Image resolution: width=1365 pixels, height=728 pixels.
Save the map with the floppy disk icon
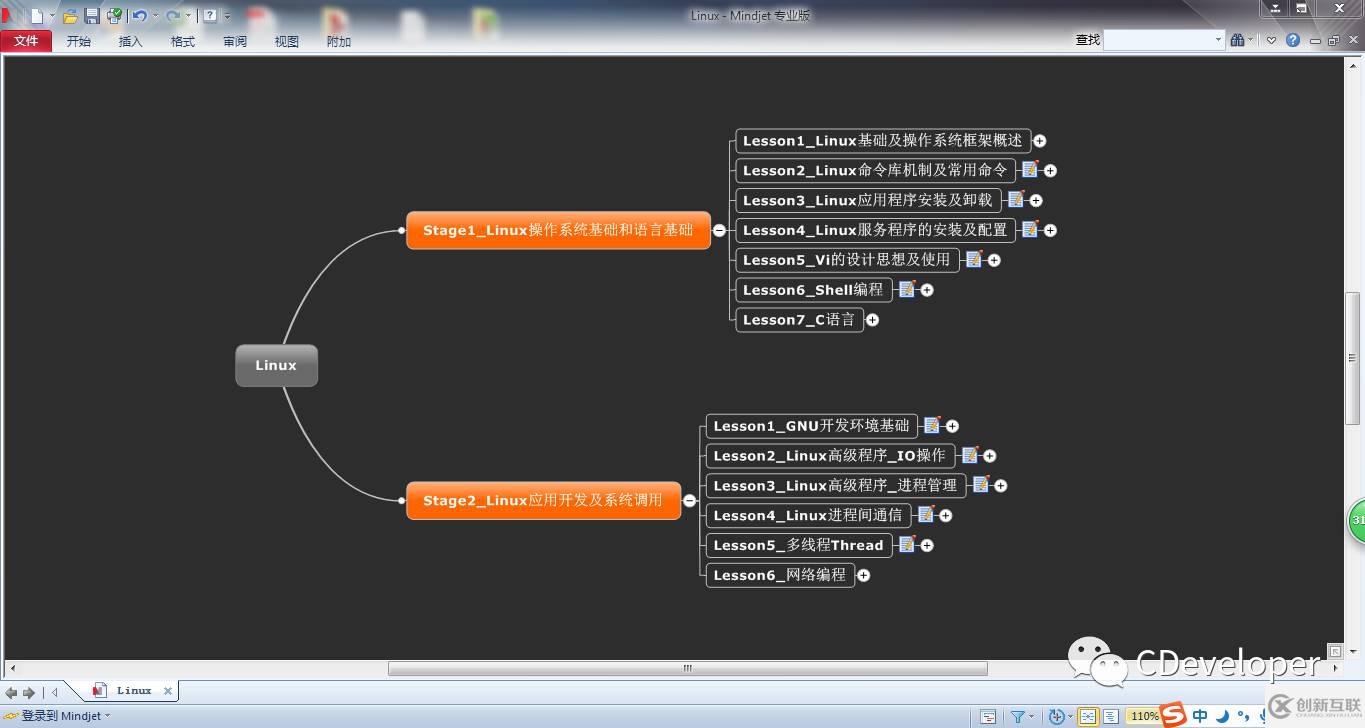(x=92, y=16)
